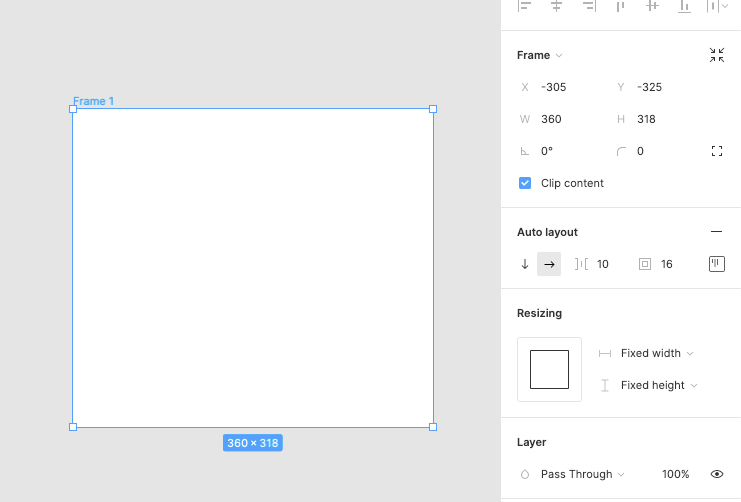Select the Frame 1 label on canvas
The height and width of the screenshot is (502, 741).
tap(94, 101)
